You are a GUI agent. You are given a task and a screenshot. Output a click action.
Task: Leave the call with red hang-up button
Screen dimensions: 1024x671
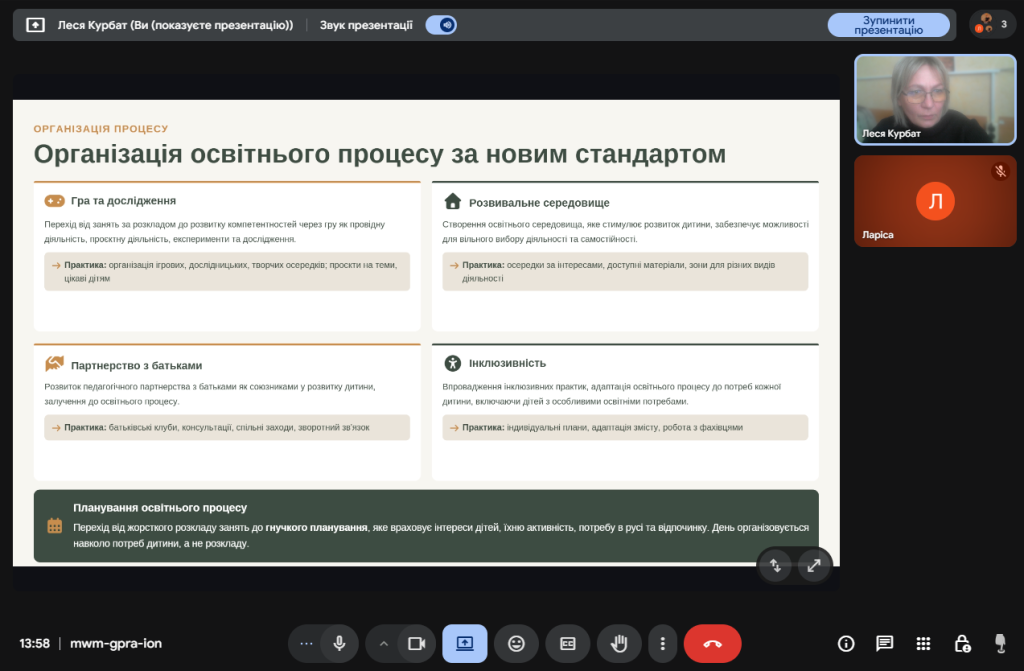click(x=712, y=643)
